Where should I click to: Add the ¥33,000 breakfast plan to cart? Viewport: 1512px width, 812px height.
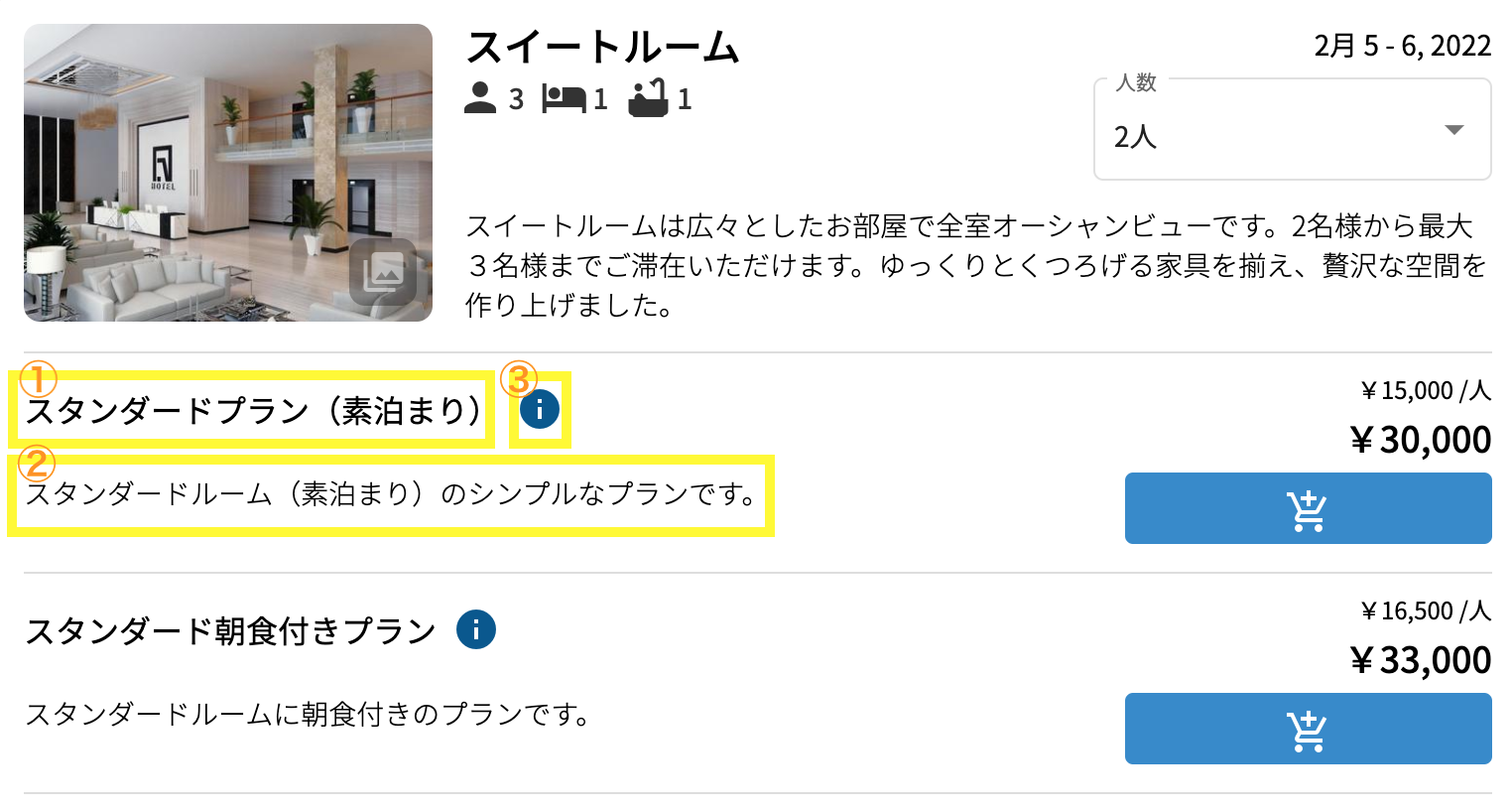[x=1308, y=729]
